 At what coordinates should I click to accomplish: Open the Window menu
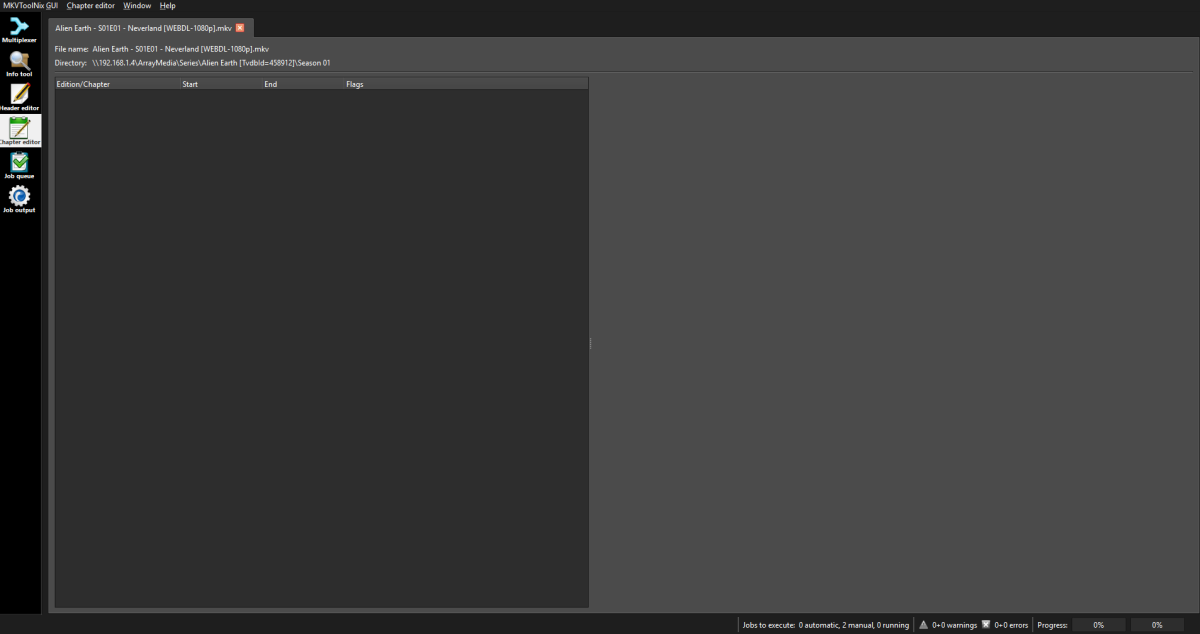[137, 5]
